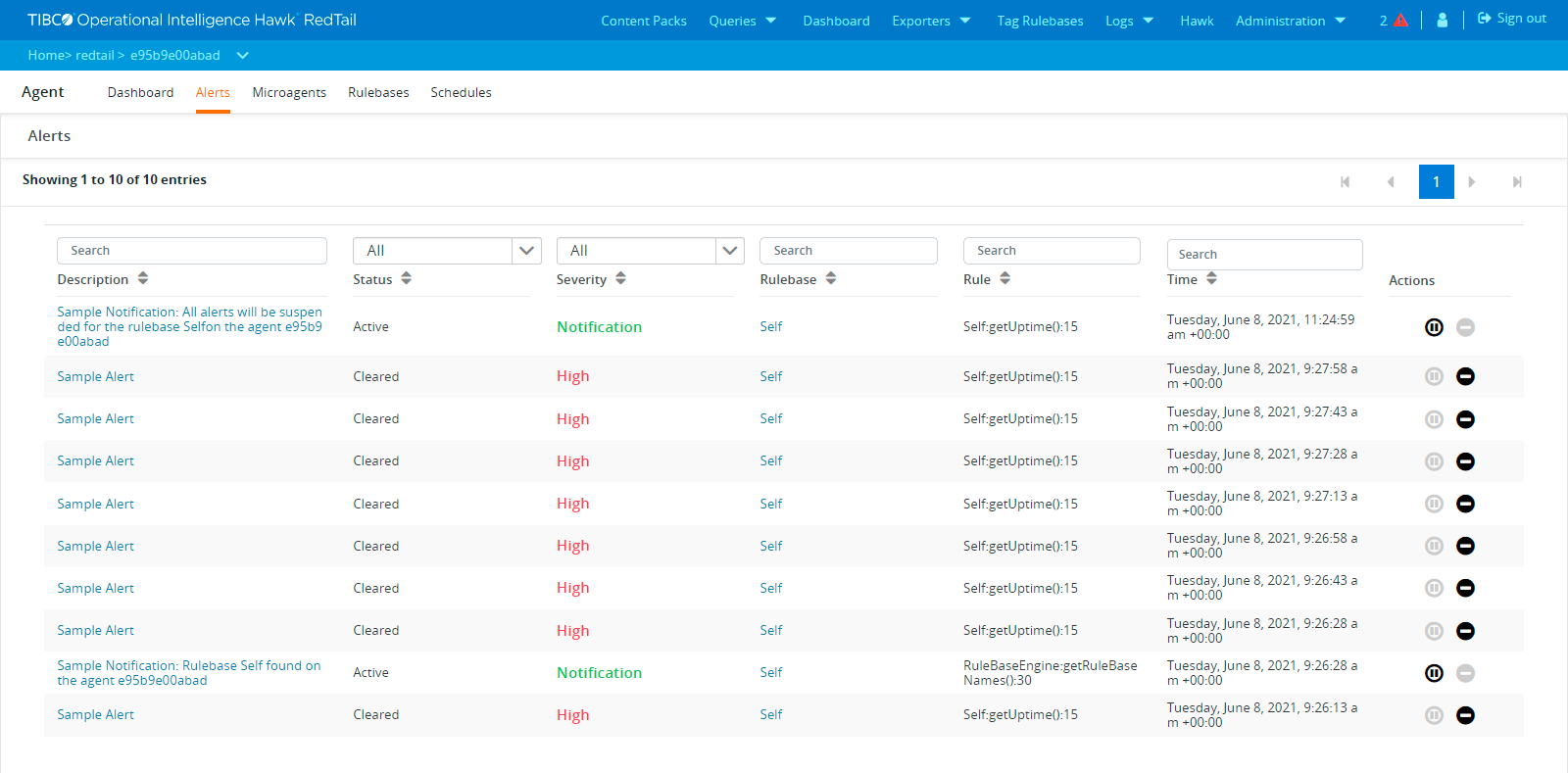The width and height of the screenshot is (1568, 773).
Task: Sort alerts by Description column
Action: (x=143, y=279)
